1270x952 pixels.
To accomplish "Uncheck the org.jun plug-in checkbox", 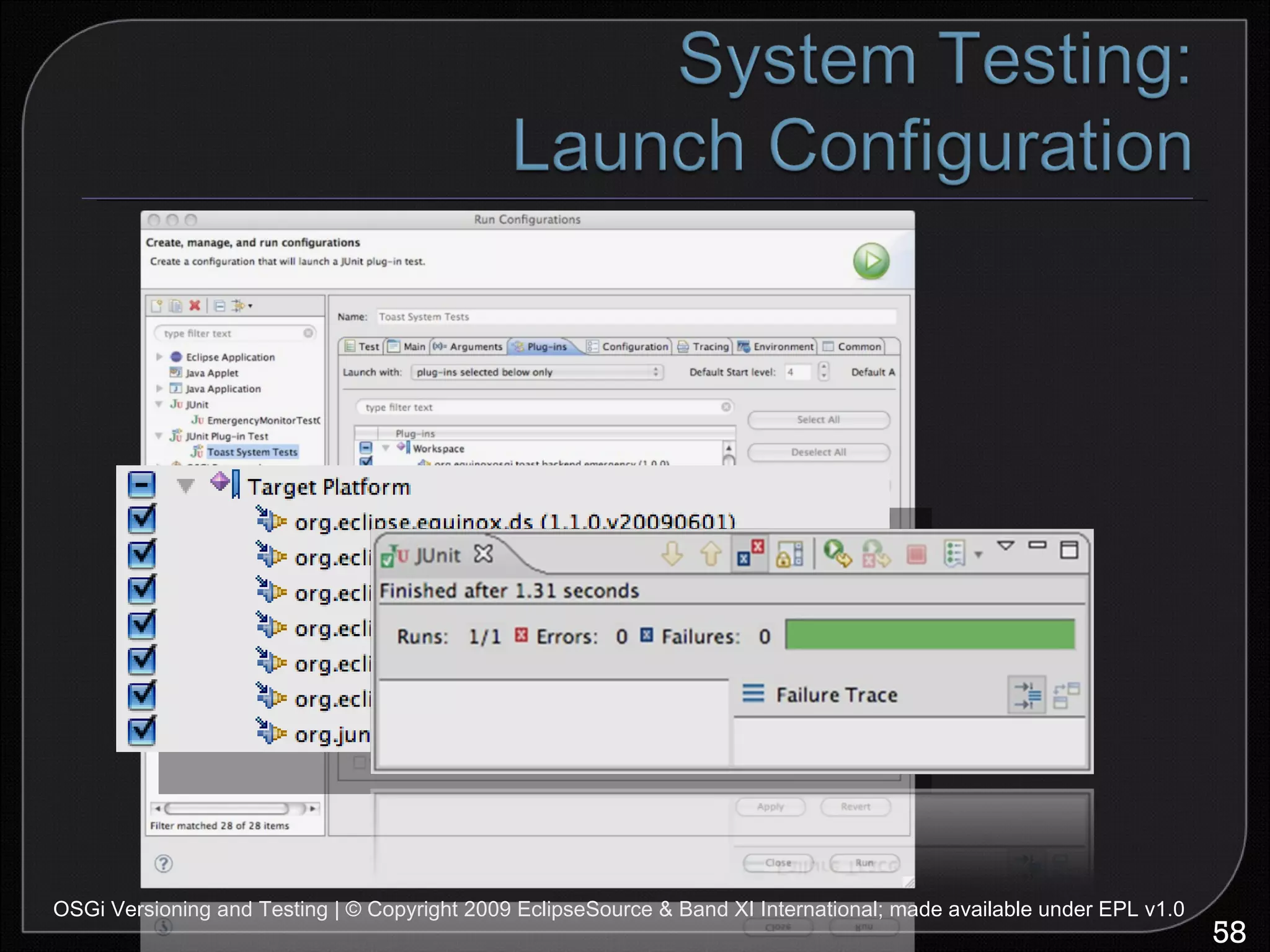I will click(141, 730).
